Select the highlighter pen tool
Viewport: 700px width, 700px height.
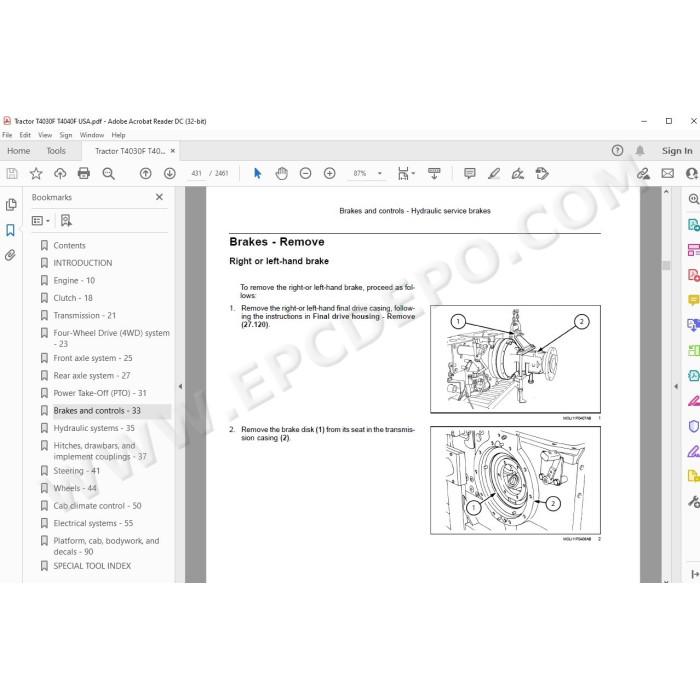tap(494, 173)
